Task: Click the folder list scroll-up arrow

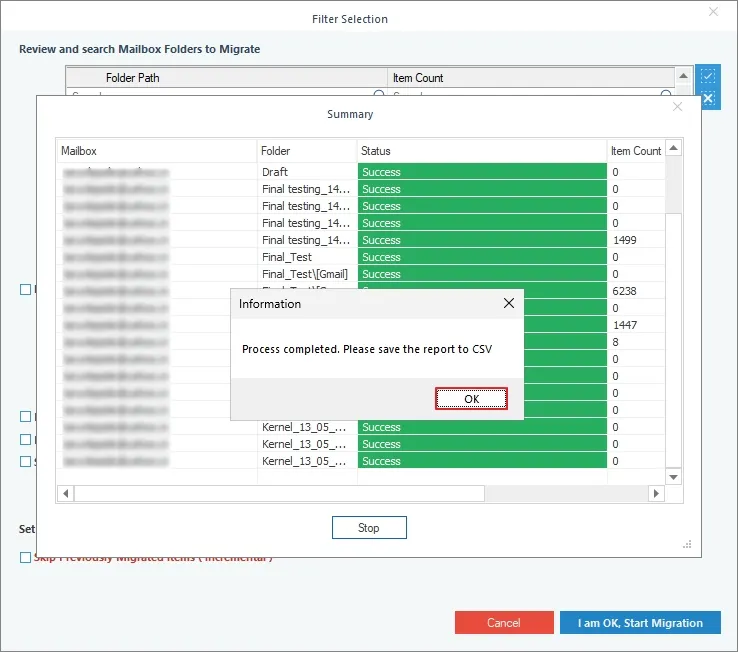Action: point(683,76)
